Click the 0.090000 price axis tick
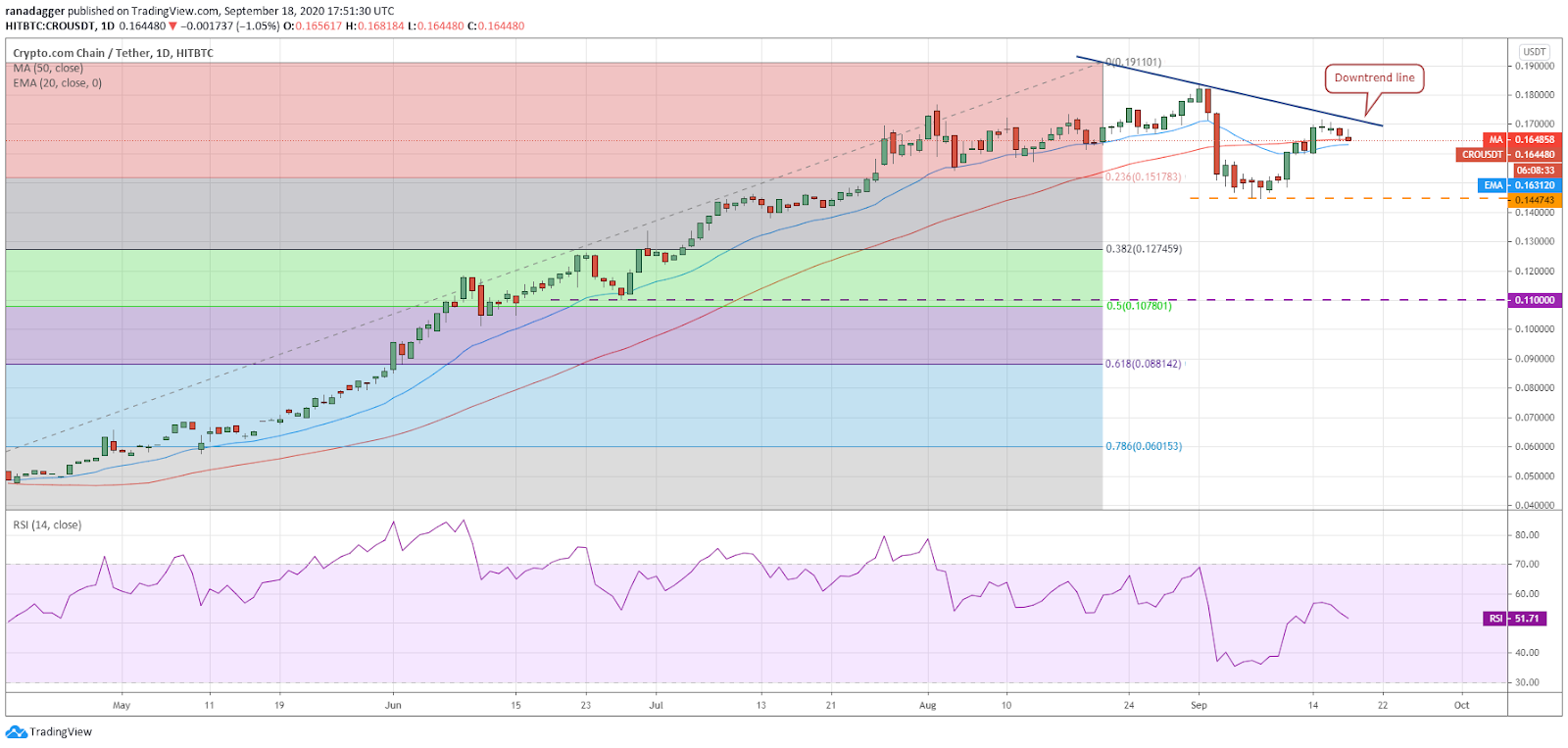 coord(1535,359)
